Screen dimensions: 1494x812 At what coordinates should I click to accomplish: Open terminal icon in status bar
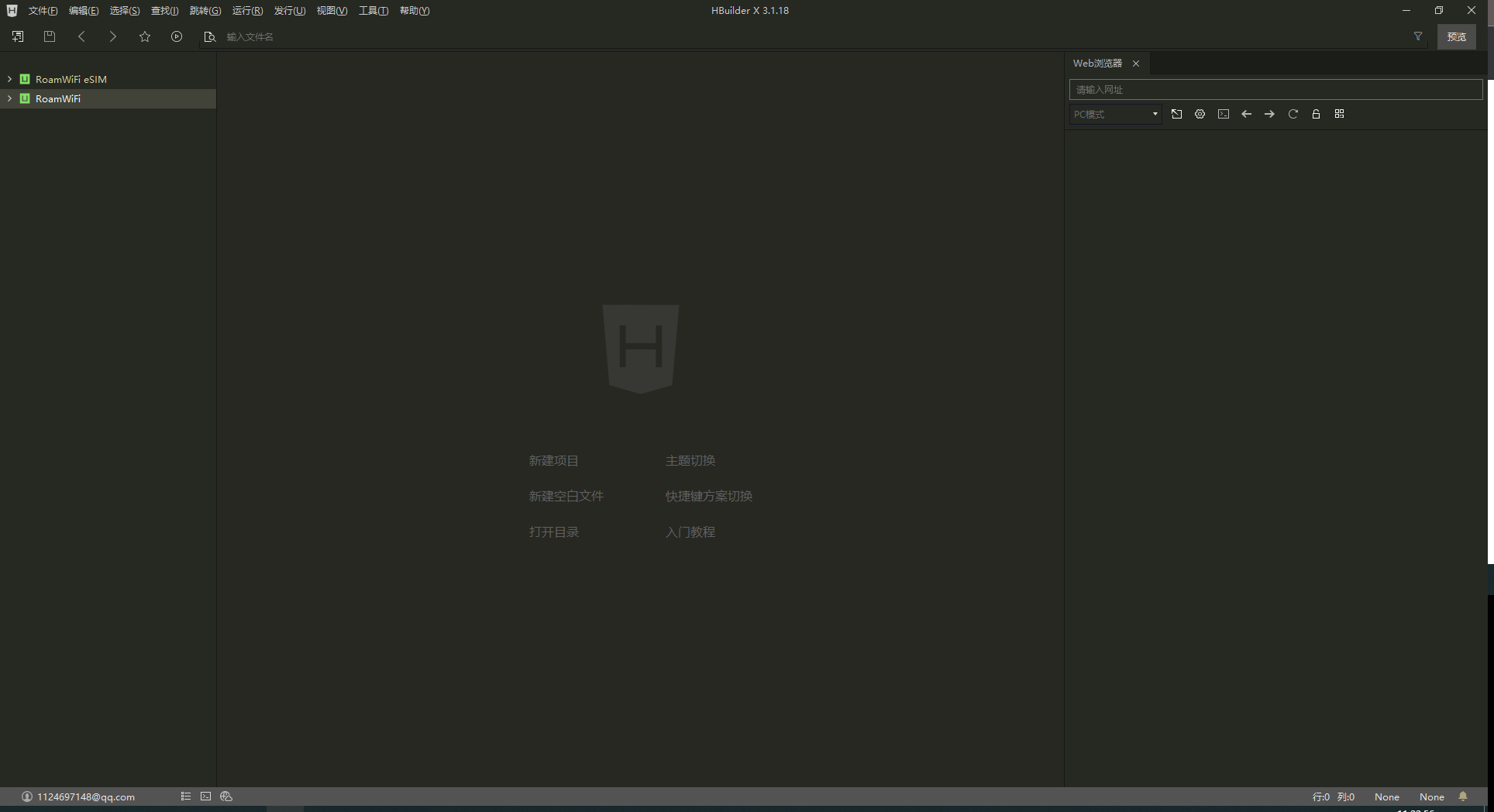(x=205, y=797)
